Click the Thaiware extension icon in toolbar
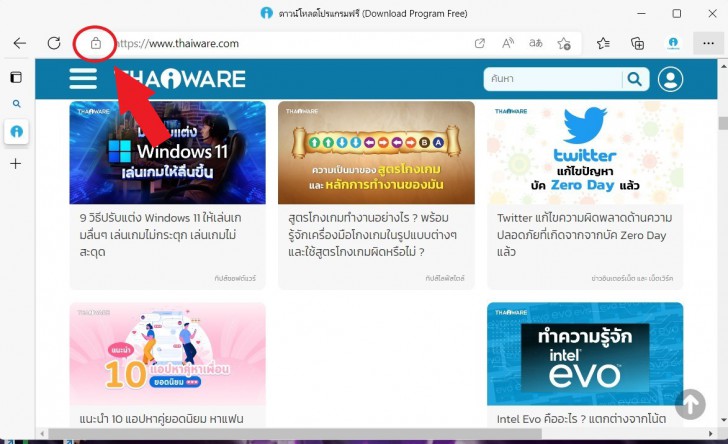 (x=673, y=44)
